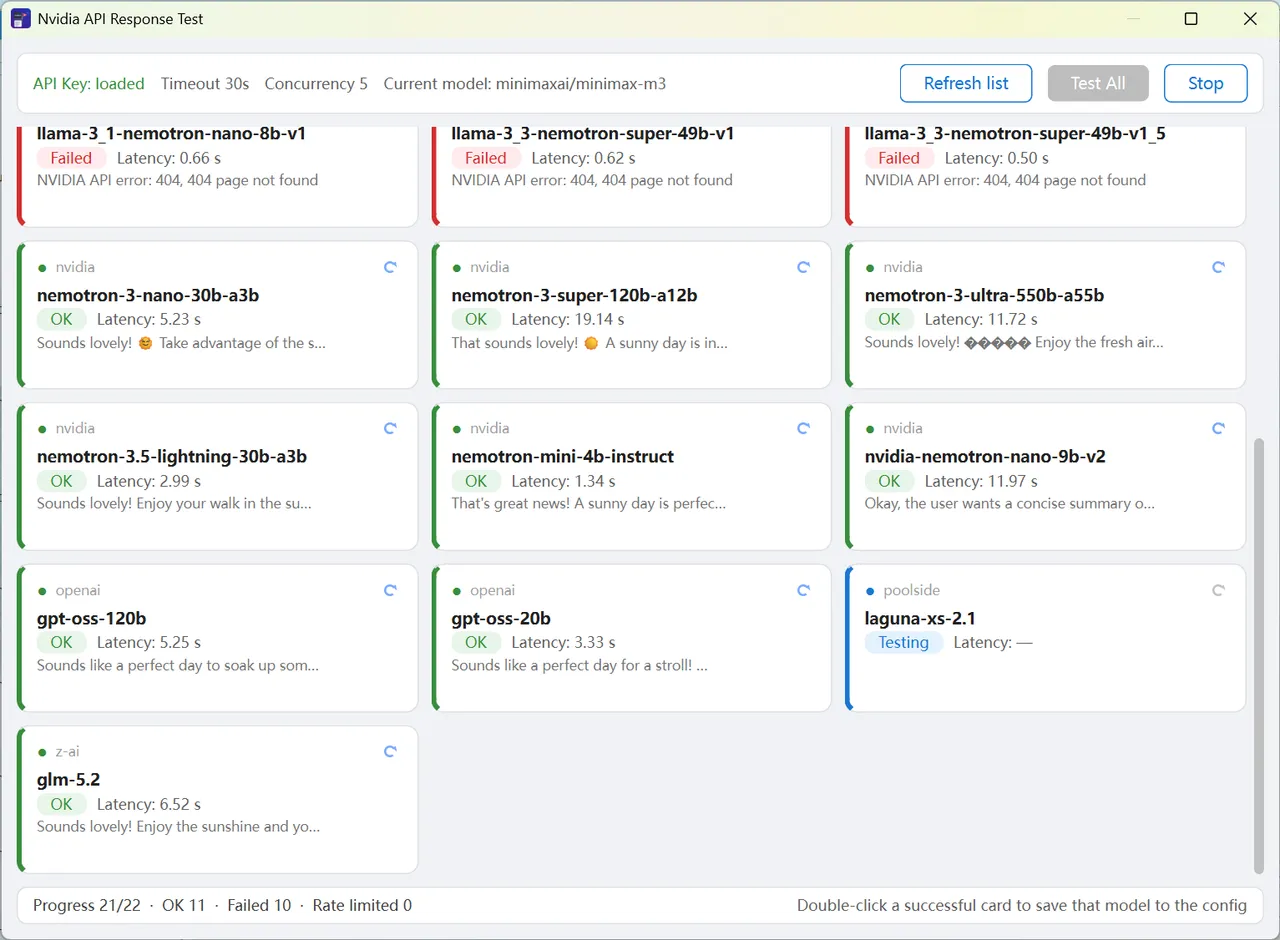This screenshot has width=1280, height=940.
Task: Click Failed badge on llama-3_1-nemotron-nano-8b-v1
Action: 71,158
